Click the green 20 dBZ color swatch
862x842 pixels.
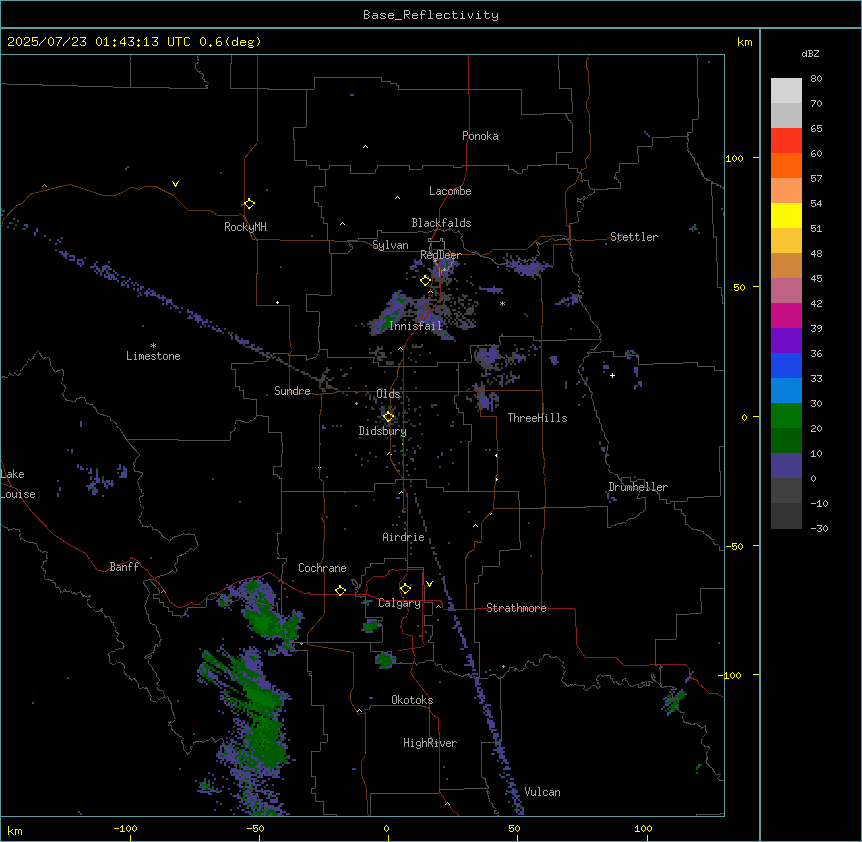coord(786,416)
